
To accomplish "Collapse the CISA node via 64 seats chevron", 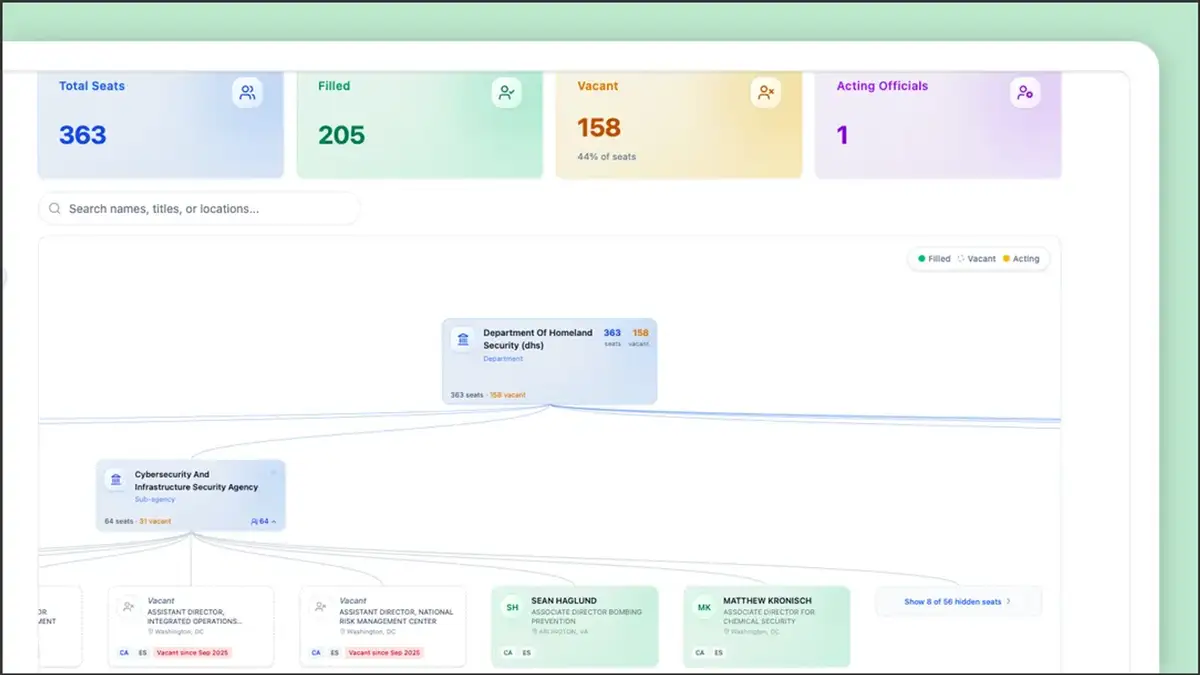I will pos(264,521).
